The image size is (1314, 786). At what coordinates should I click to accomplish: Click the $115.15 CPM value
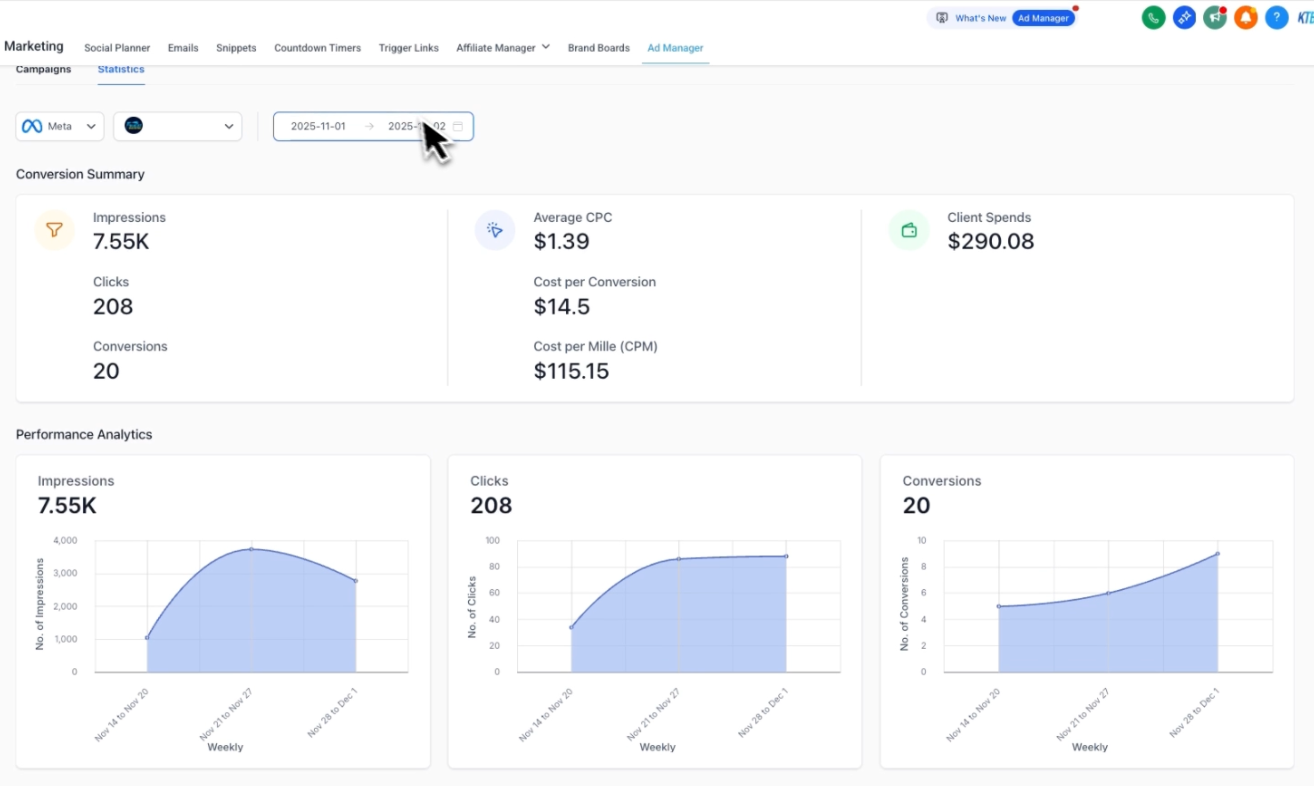[571, 371]
